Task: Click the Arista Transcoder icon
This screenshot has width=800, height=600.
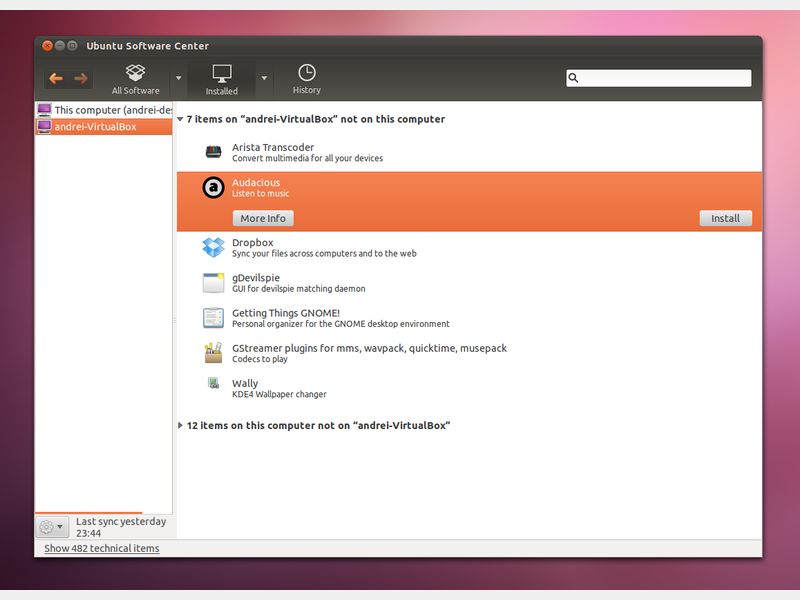Action: click(213, 152)
